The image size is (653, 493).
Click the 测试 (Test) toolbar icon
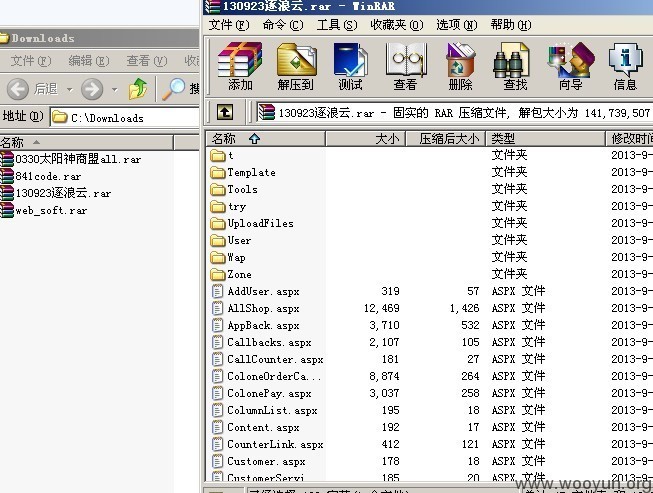[x=350, y=60]
